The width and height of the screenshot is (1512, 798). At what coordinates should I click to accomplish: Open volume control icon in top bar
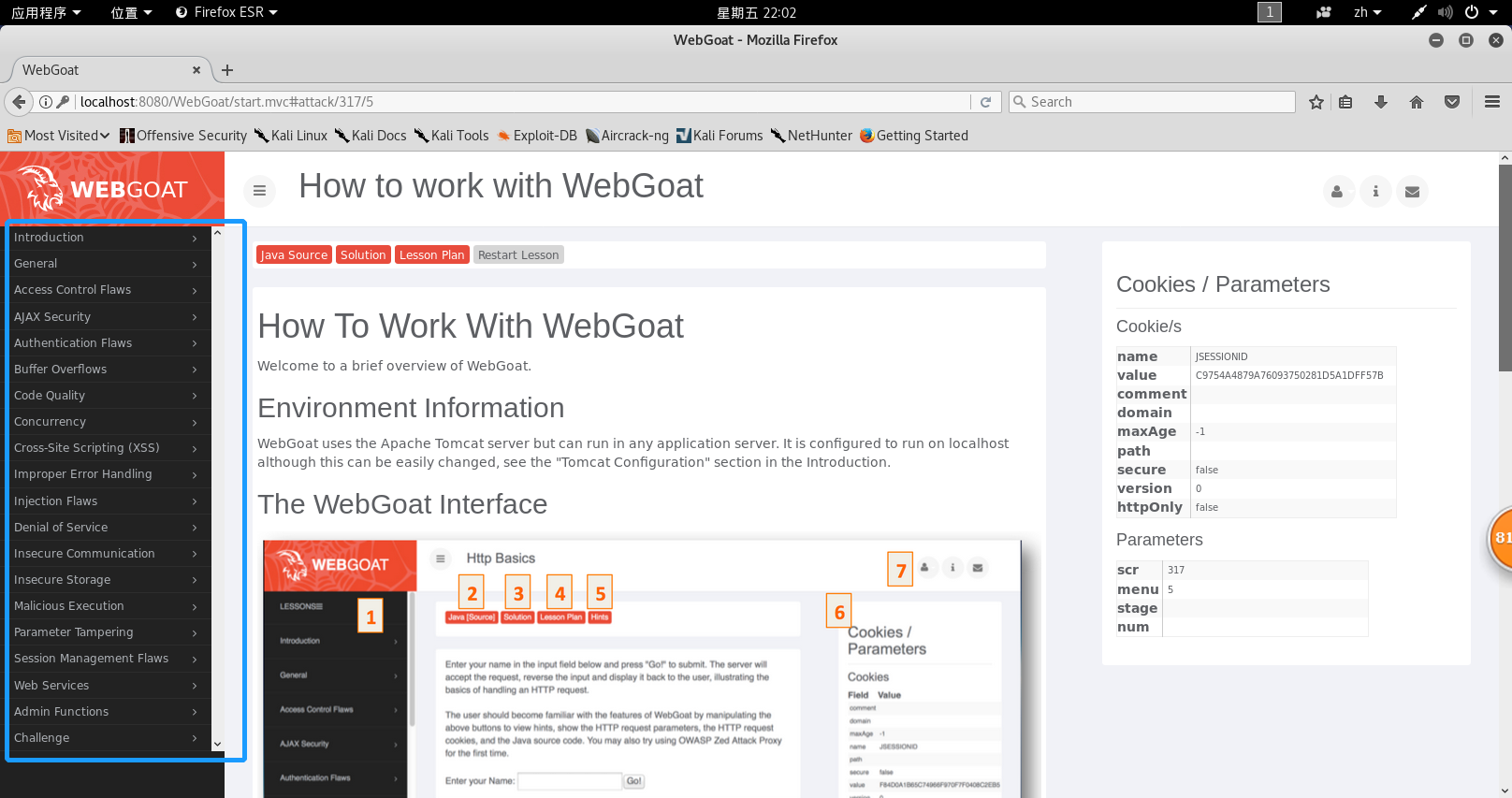click(x=1445, y=12)
